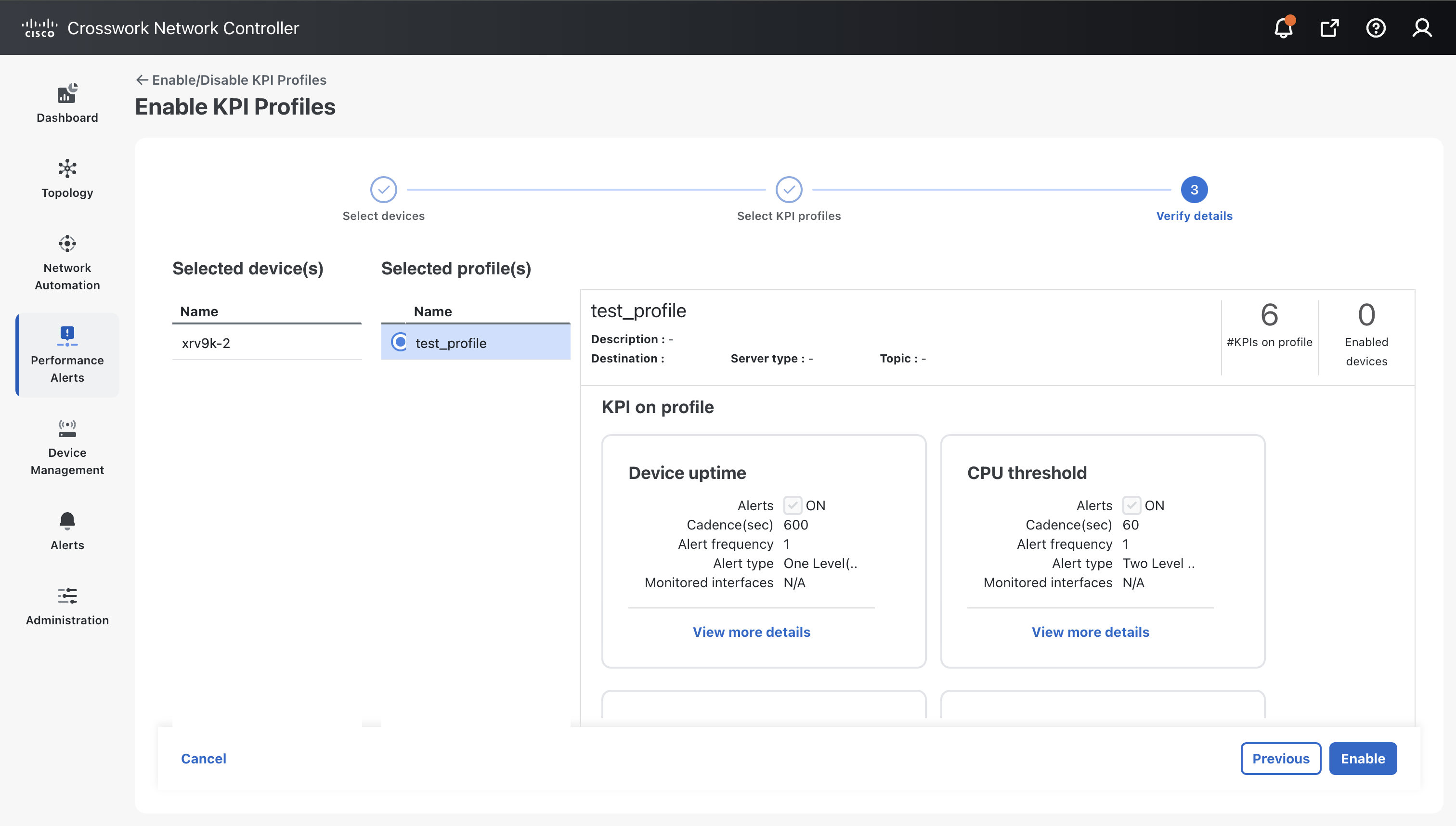Jump to the Select KPI profiles step
Viewport: 1456px width, 826px height.
789,190
